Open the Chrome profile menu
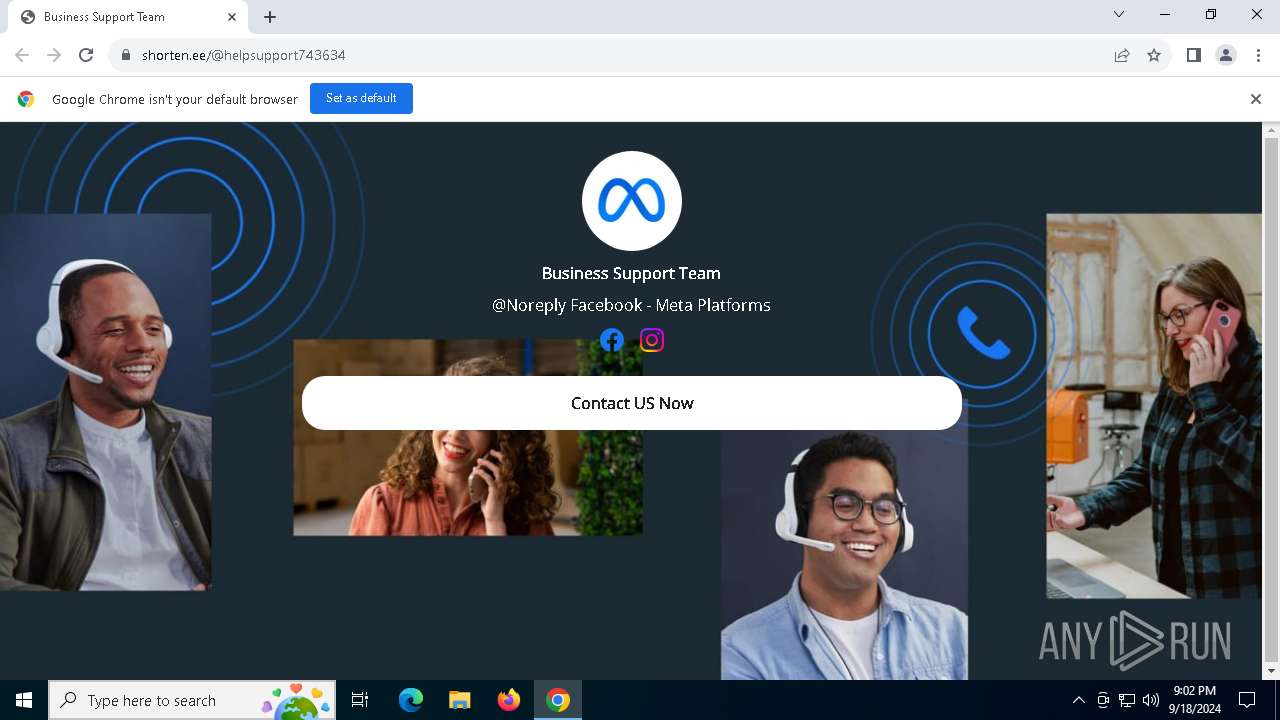 [x=1226, y=55]
